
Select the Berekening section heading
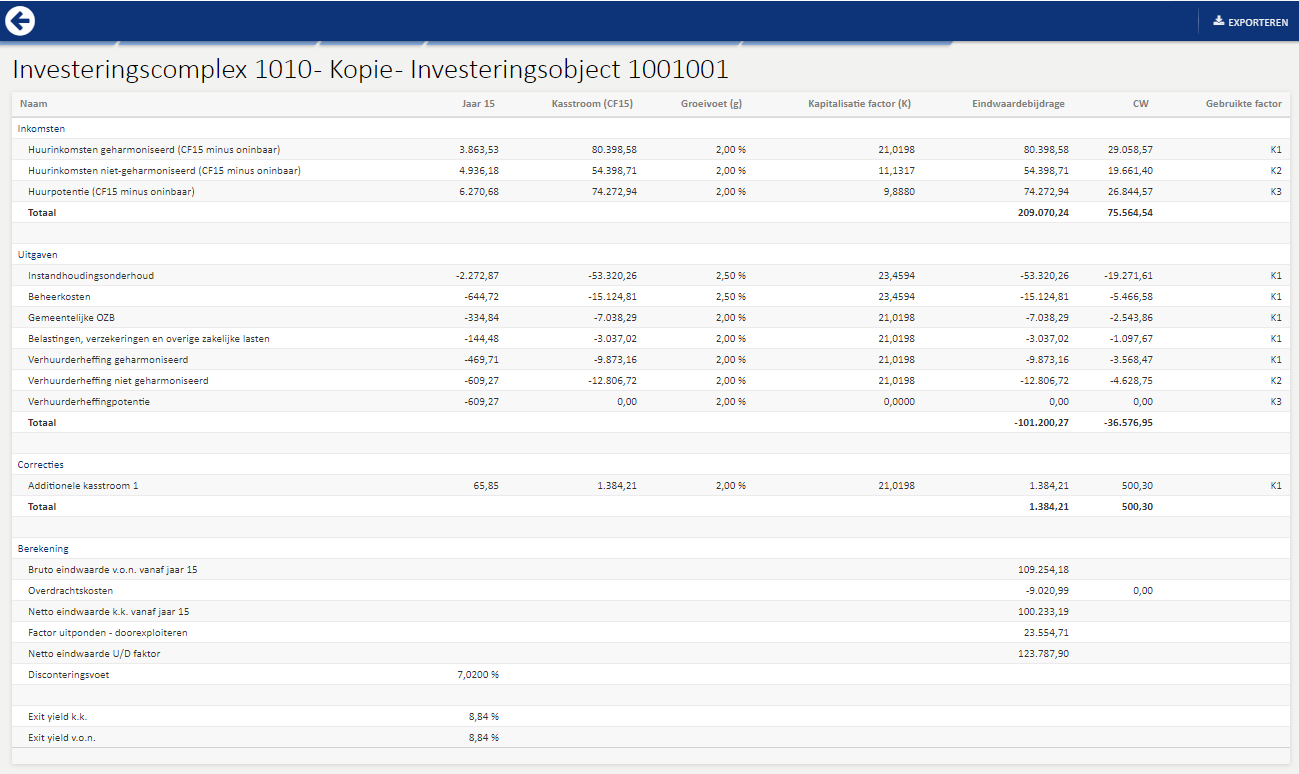pyautogui.click(x=43, y=548)
